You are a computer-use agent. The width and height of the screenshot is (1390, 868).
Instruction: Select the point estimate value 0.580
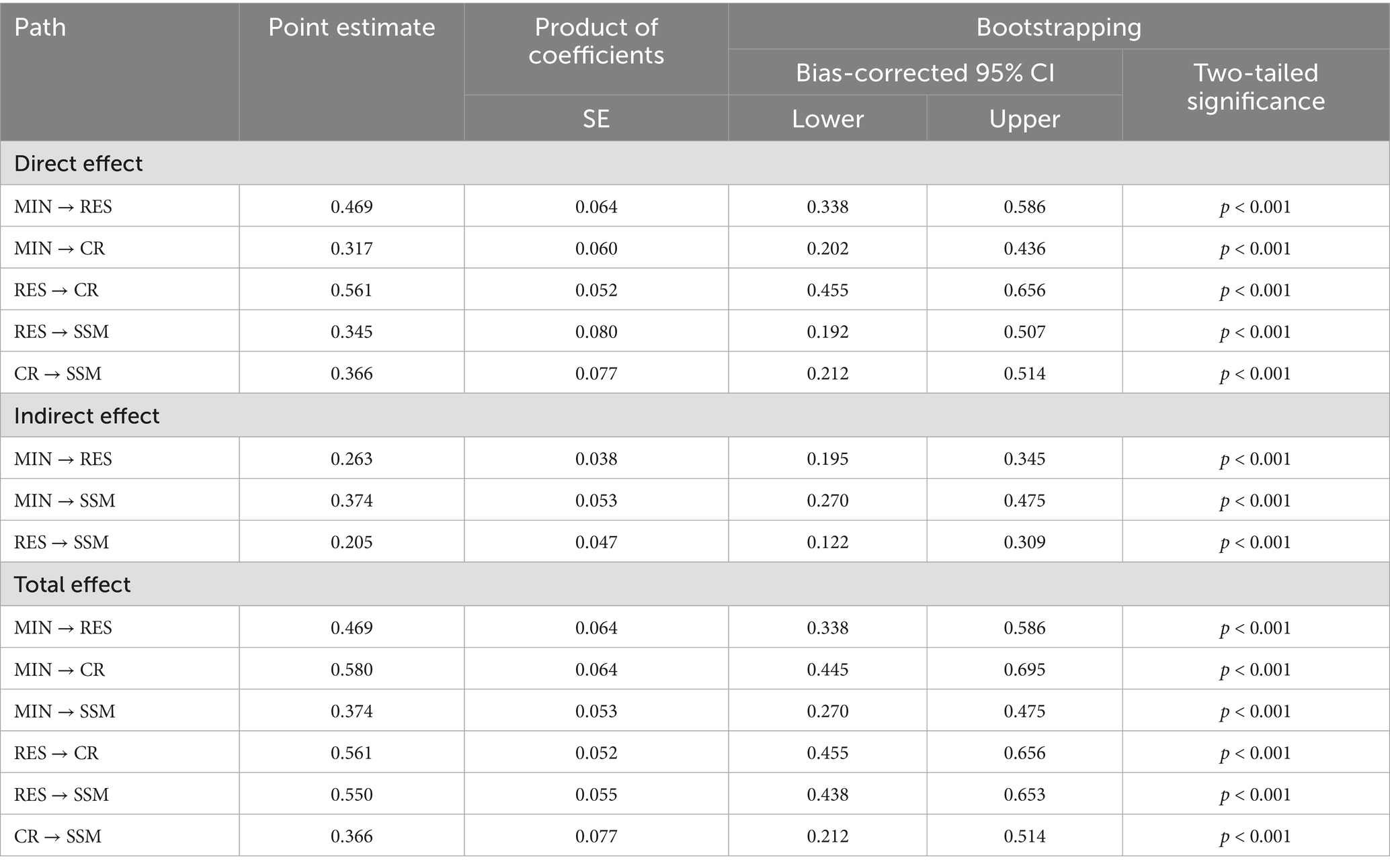click(x=352, y=670)
